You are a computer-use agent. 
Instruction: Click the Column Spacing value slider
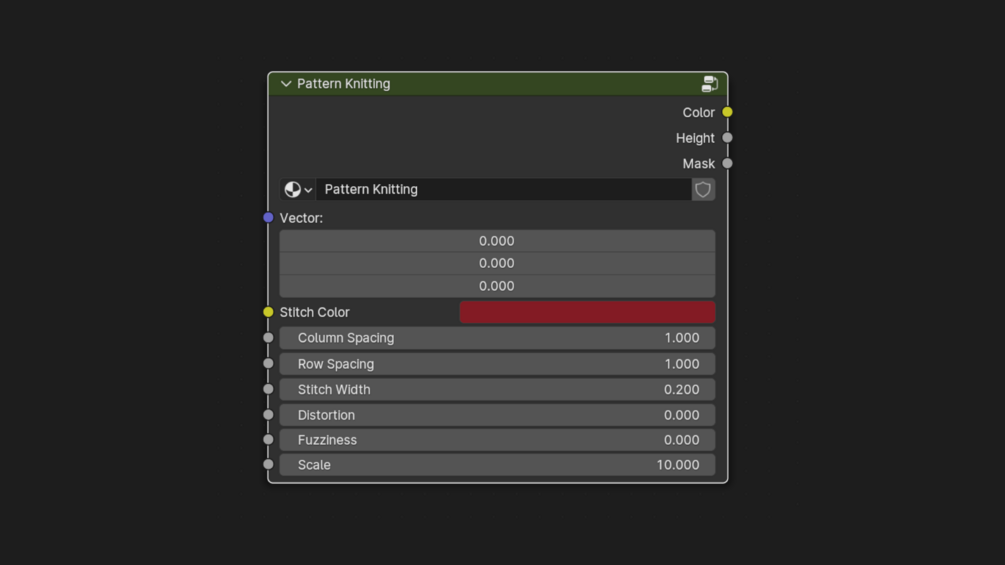tap(497, 338)
